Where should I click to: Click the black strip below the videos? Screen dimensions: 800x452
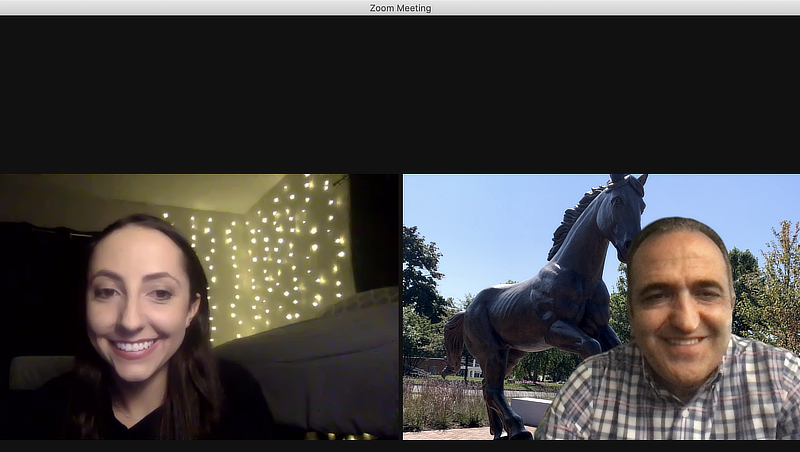pos(400,446)
